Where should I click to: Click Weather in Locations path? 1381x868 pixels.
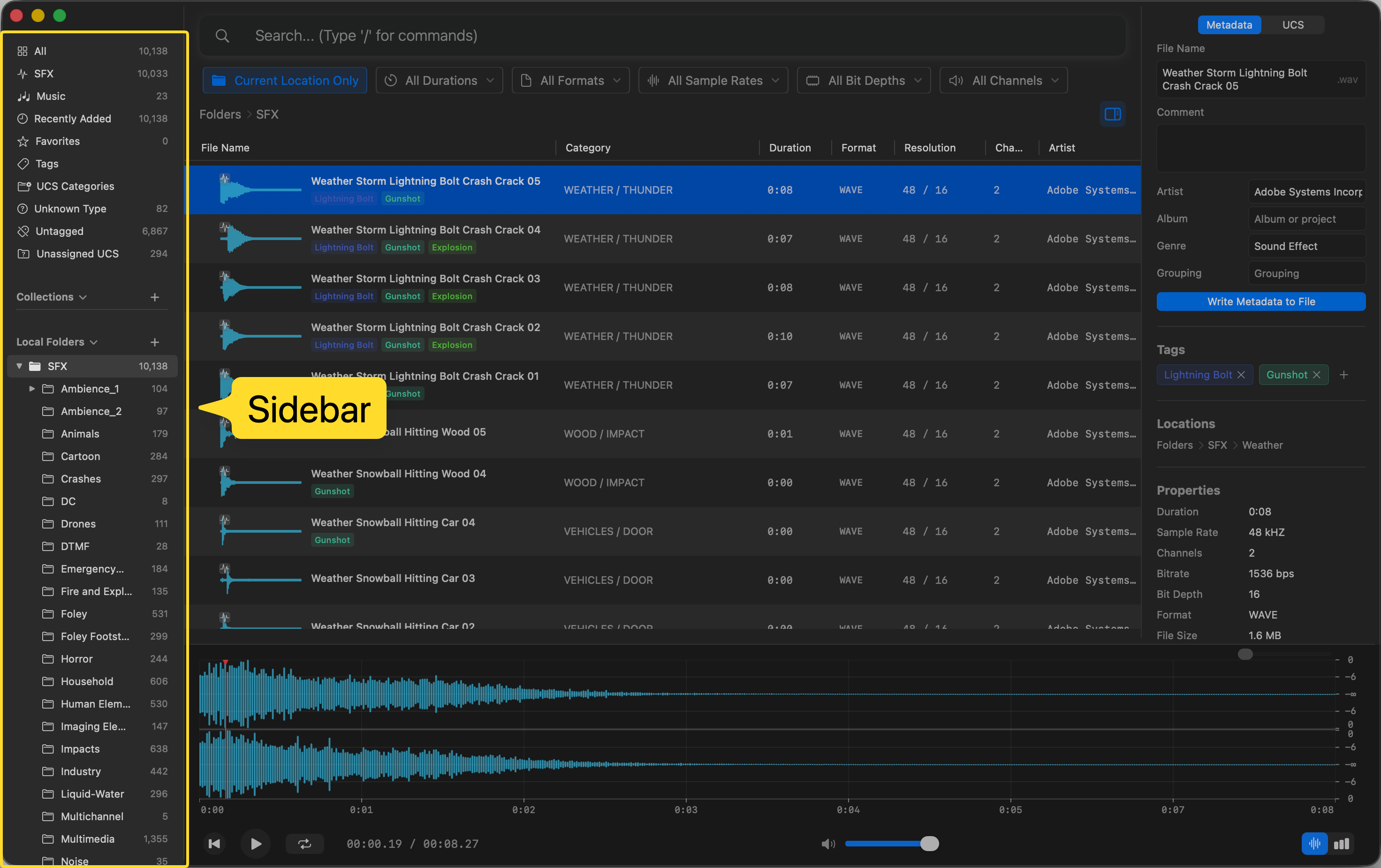[1262, 445]
